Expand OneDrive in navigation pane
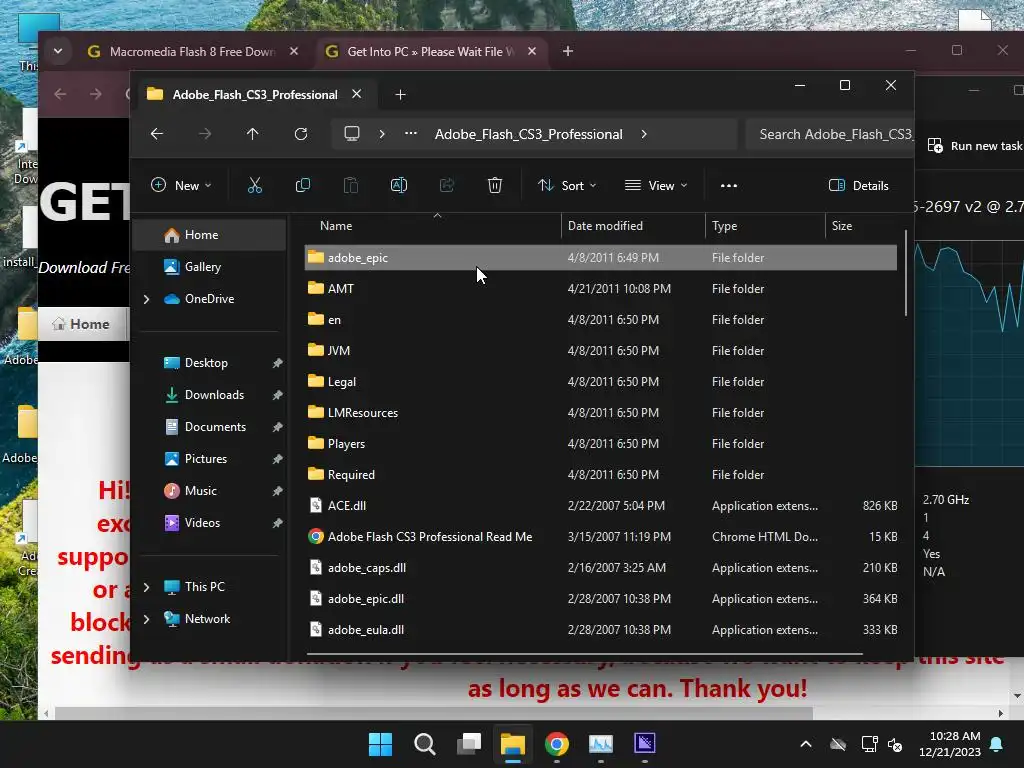The image size is (1024, 768). [x=146, y=299]
